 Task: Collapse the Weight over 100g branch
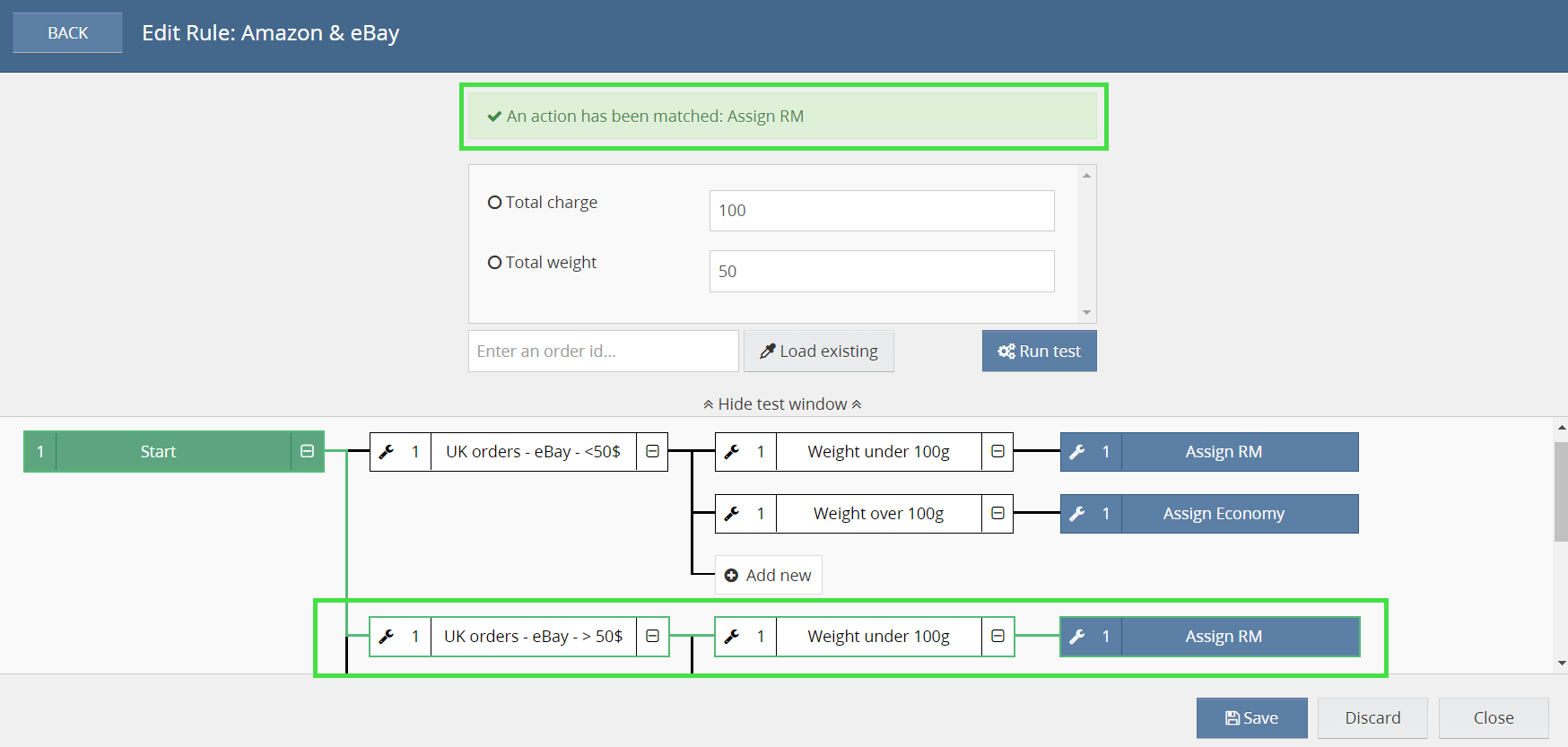click(x=997, y=514)
